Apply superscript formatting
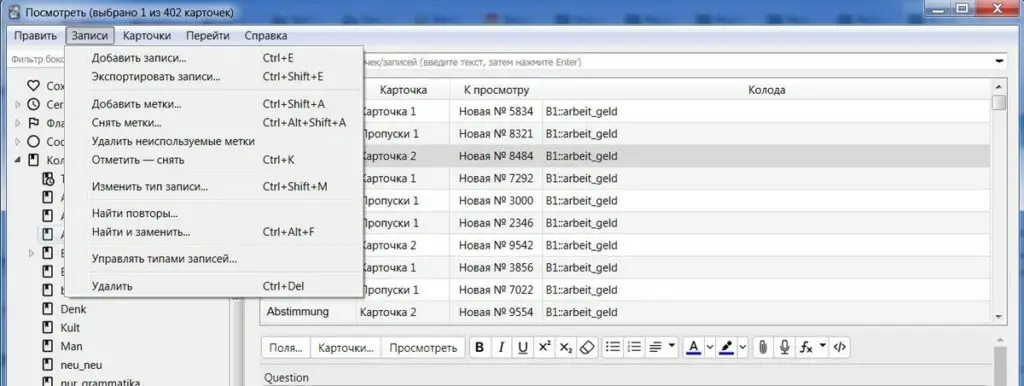The height and width of the screenshot is (386, 1024). coord(544,347)
